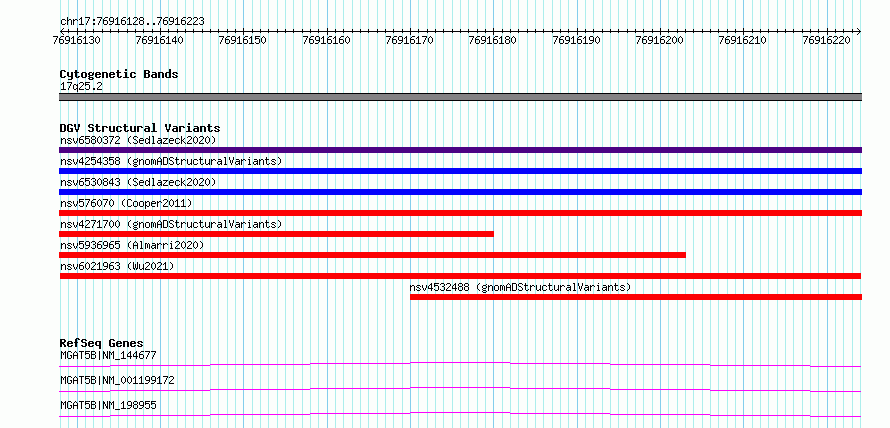Click the gray 17q25.2 cytogenetic band bar
The height and width of the screenshot is (428, 890).
point(460,96)
